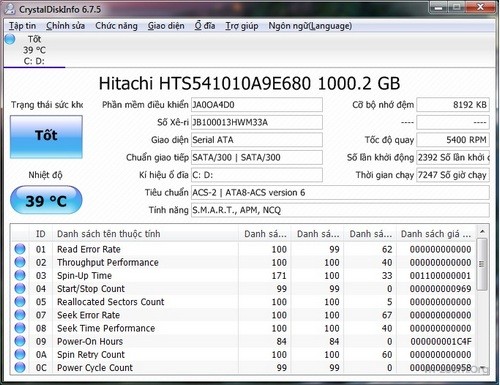
Task: Click status orb for Spin-Up Time
Action: [20, 275]
